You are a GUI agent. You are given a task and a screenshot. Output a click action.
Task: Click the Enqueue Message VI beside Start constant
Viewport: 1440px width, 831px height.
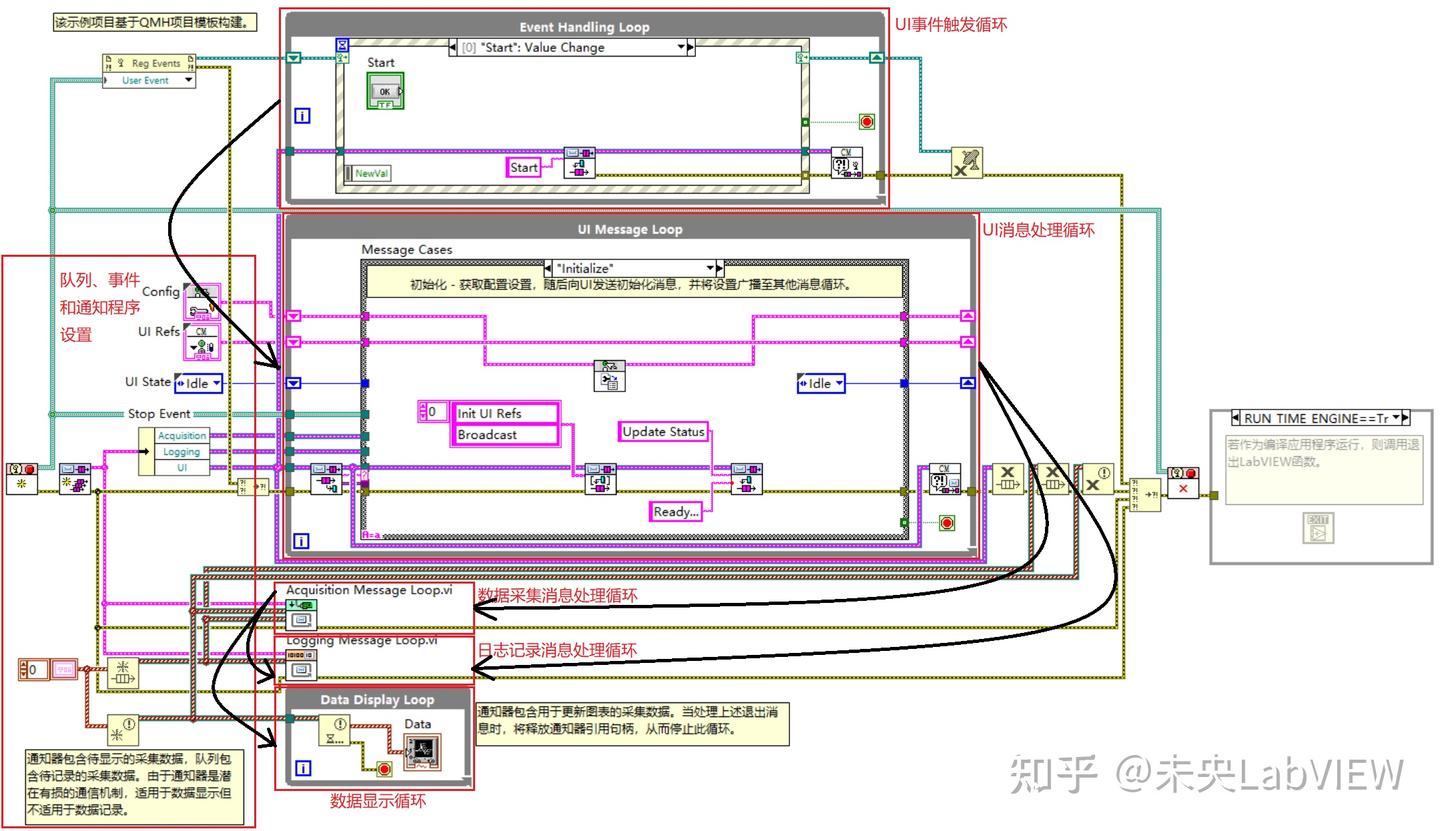(580, 163)
